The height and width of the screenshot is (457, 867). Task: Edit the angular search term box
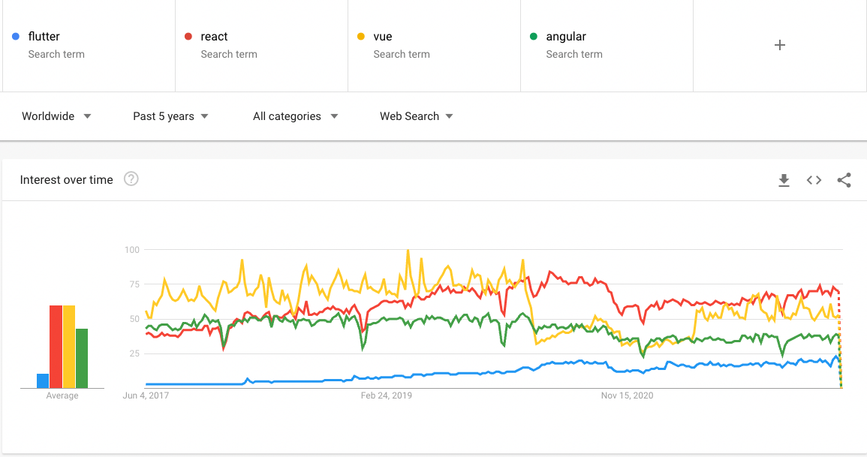pos(607,45)
